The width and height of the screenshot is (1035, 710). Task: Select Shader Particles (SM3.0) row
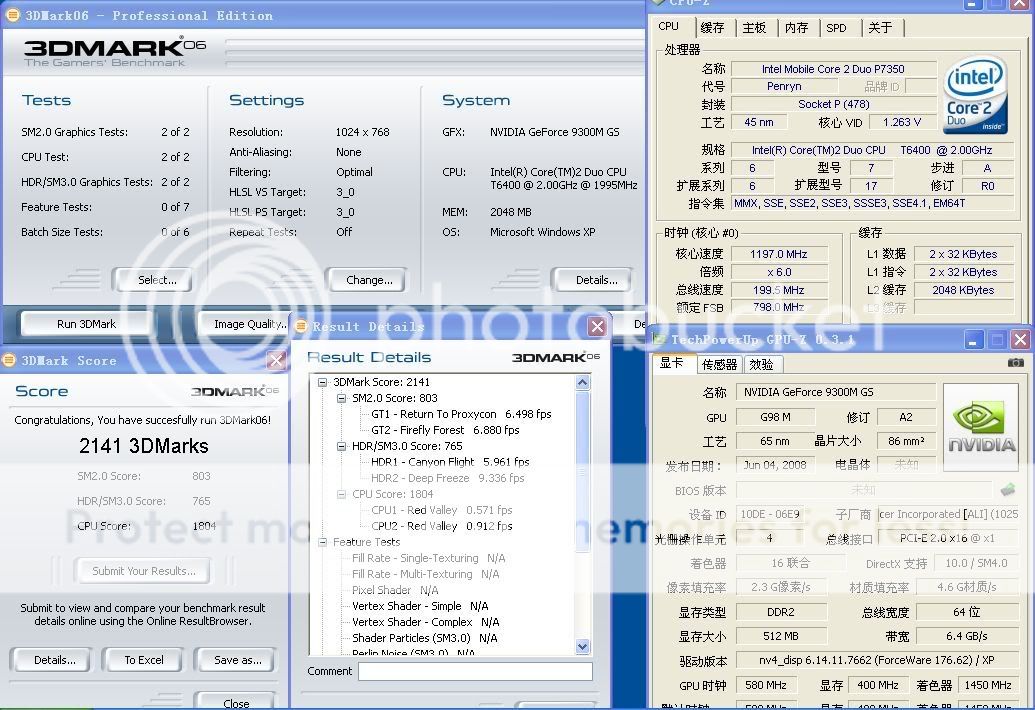424,638
